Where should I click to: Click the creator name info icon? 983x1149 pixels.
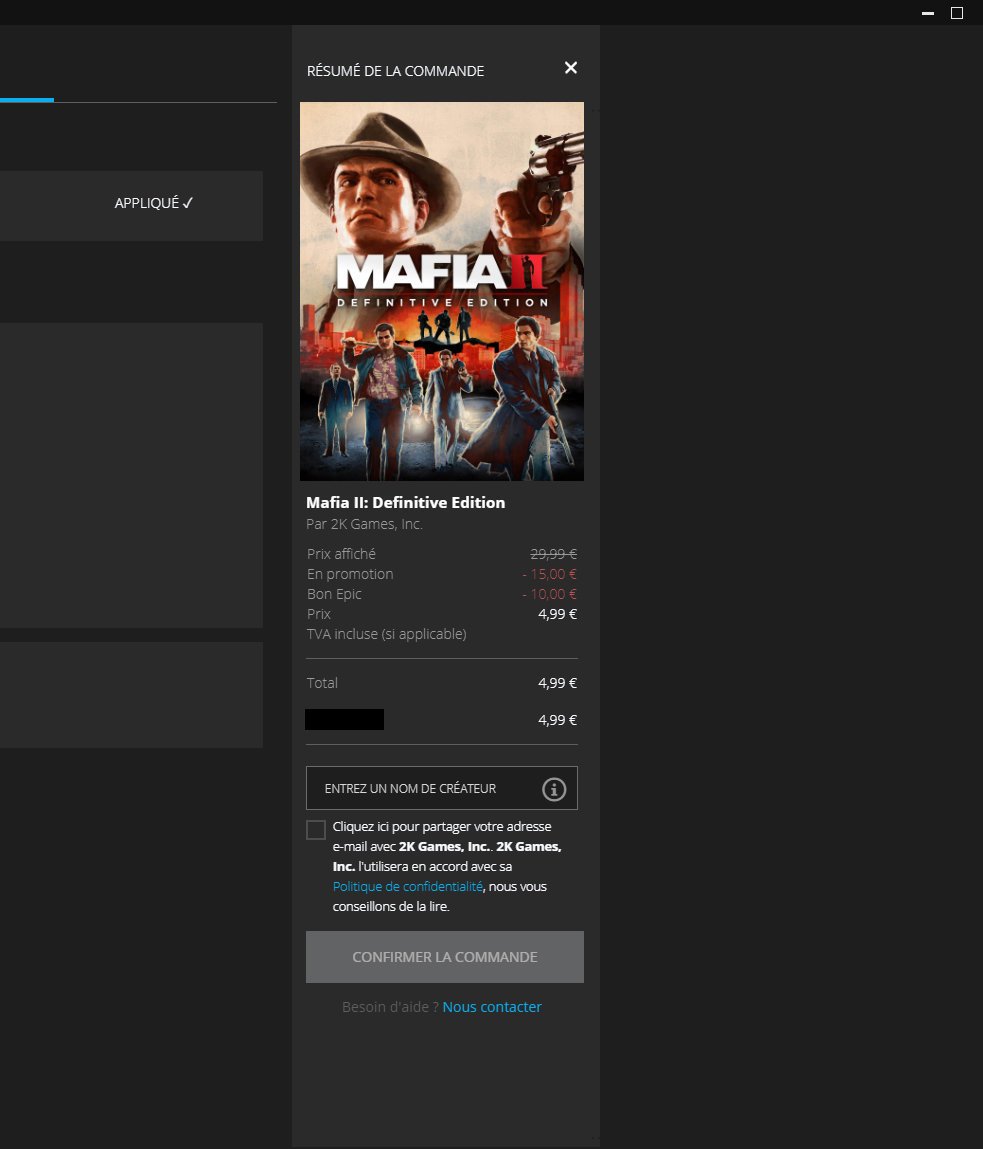pos(554,789)
